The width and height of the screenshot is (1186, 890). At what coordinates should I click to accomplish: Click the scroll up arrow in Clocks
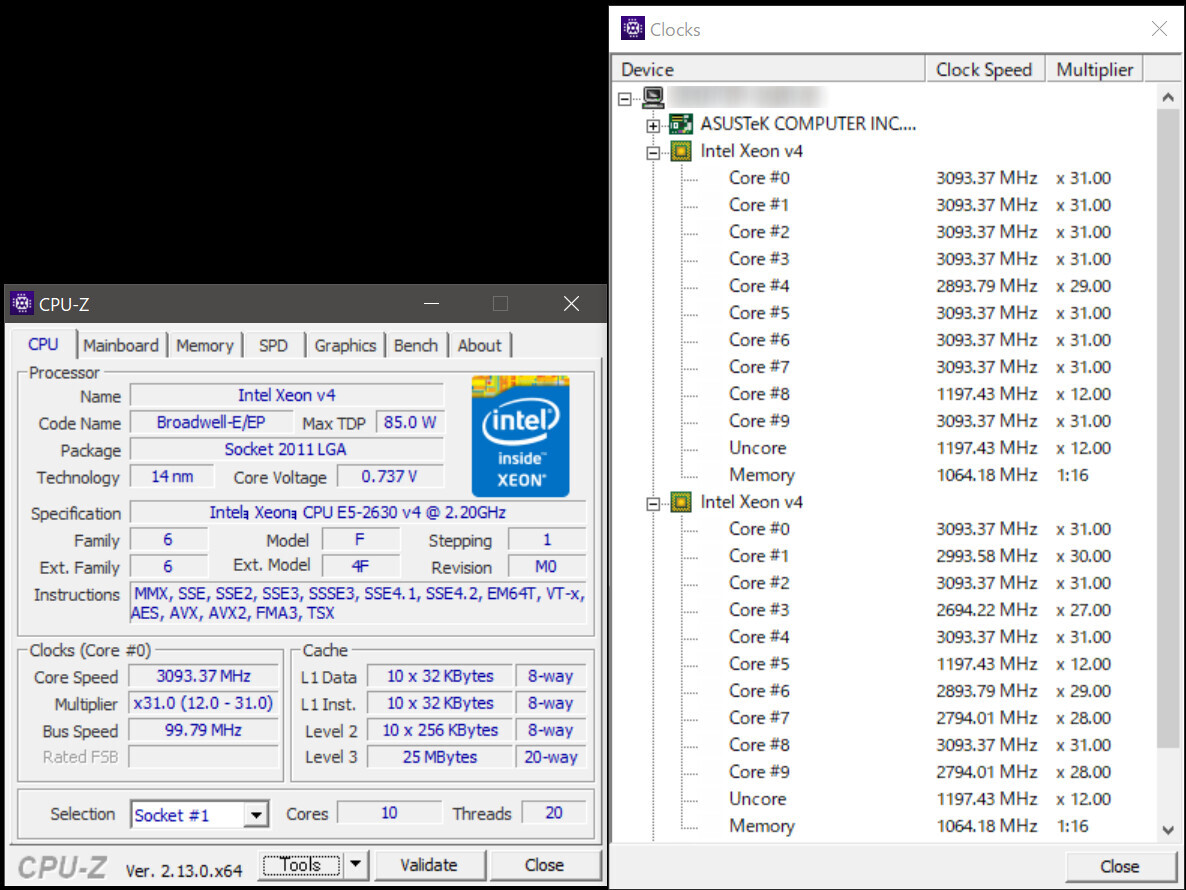(x=1168, y=97)
